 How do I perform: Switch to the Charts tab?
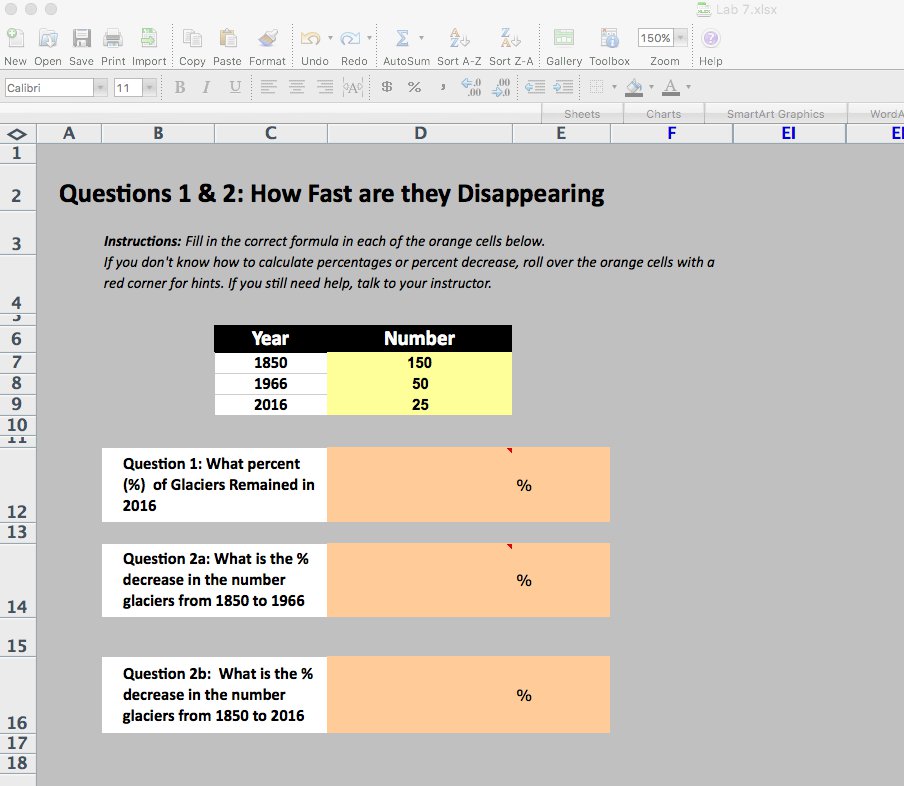664,114
